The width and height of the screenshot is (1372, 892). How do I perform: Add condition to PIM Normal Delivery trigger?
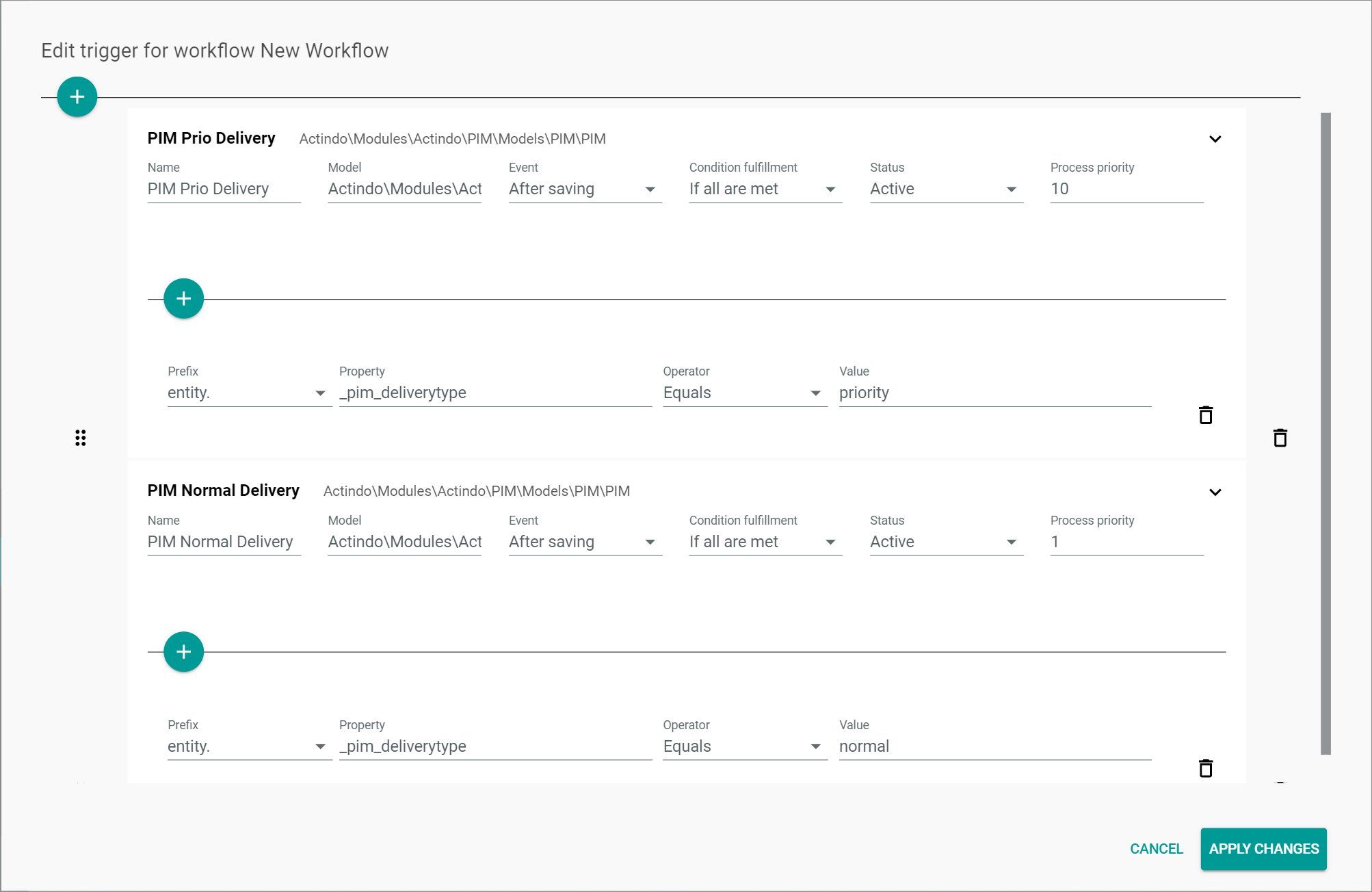click(x=184, y=652)
